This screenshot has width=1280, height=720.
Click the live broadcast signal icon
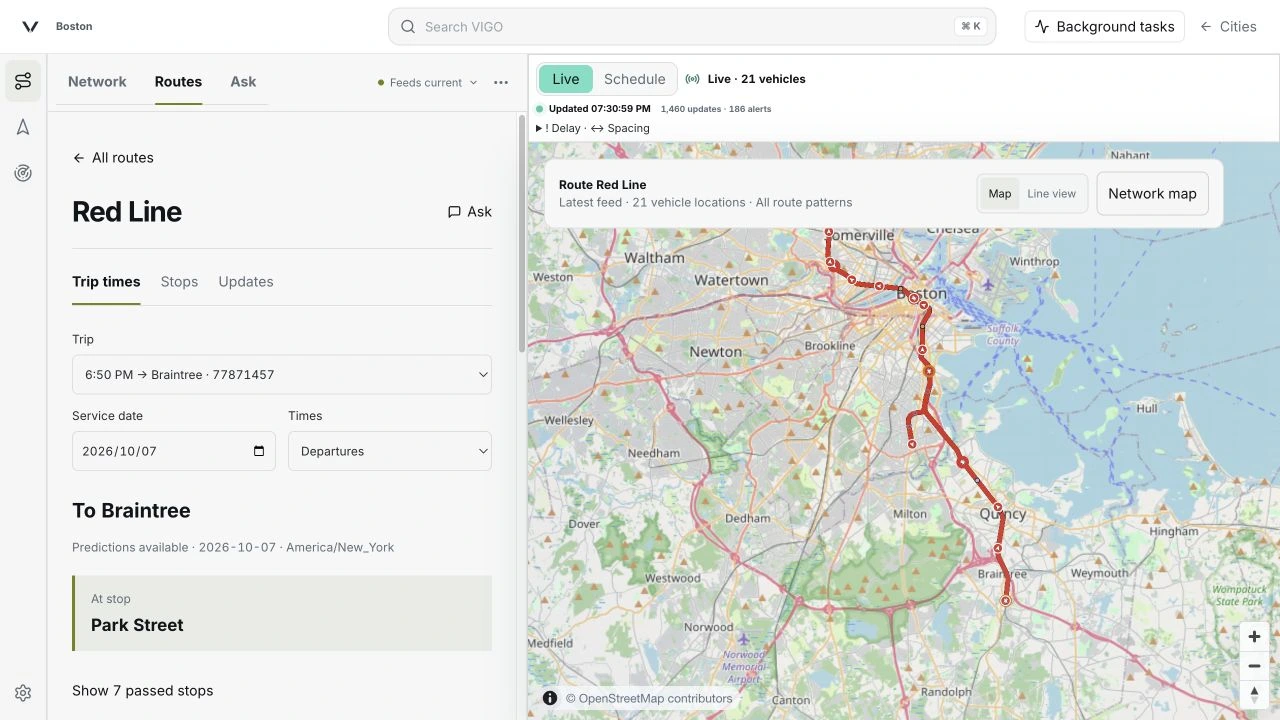point(693,79)
